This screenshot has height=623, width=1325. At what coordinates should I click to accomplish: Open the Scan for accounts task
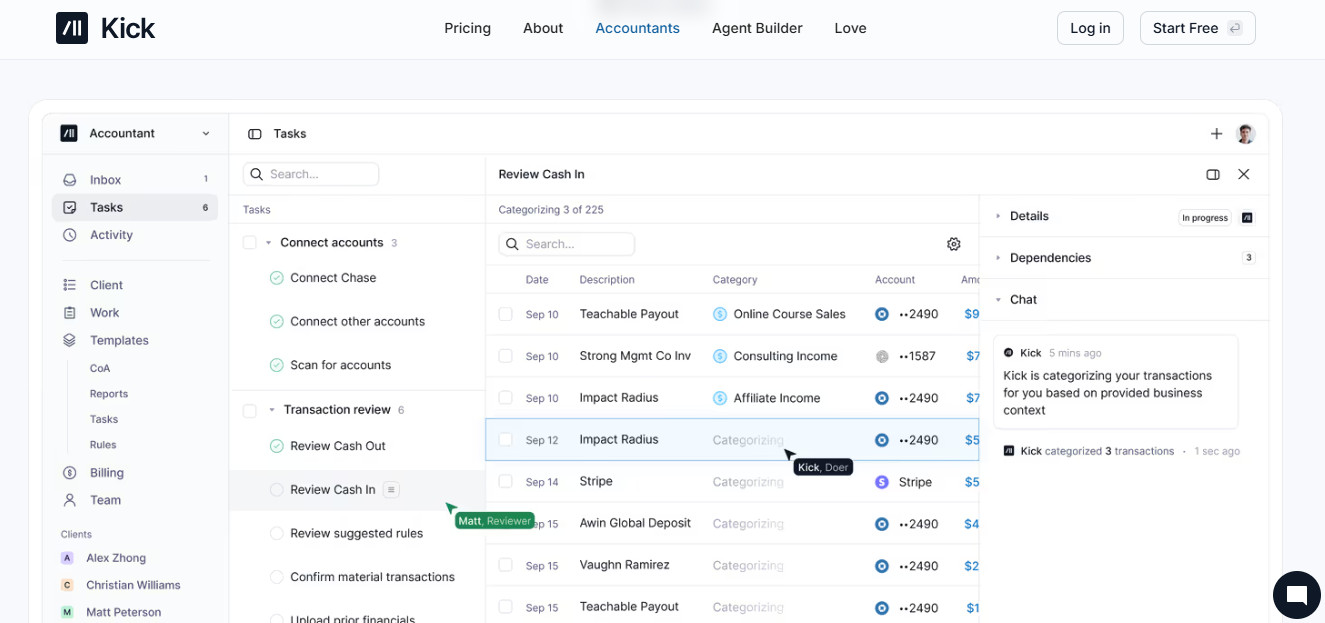(x=340, y=365)
